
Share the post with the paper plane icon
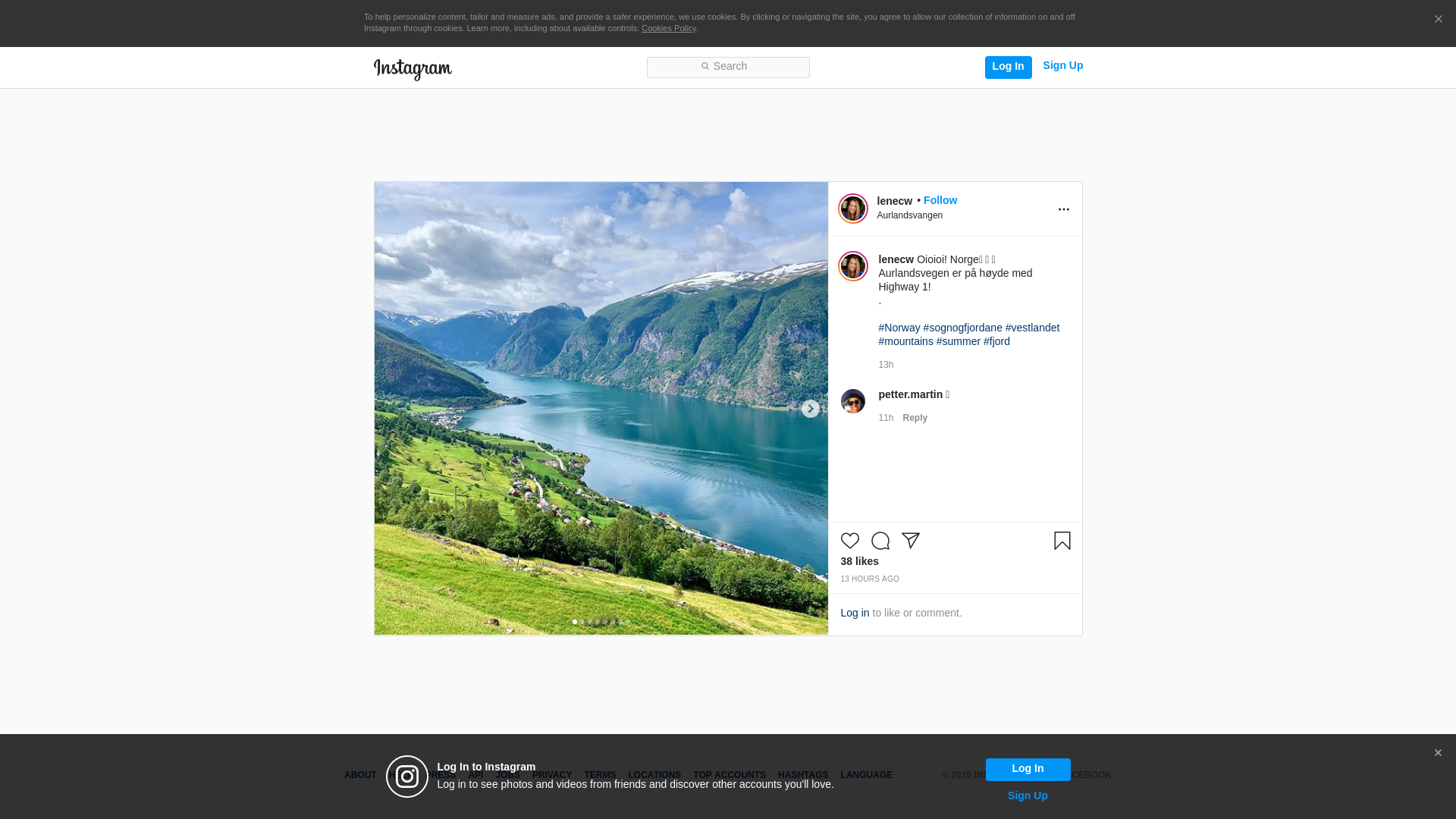pyautogui.click(x=910, y=541)
